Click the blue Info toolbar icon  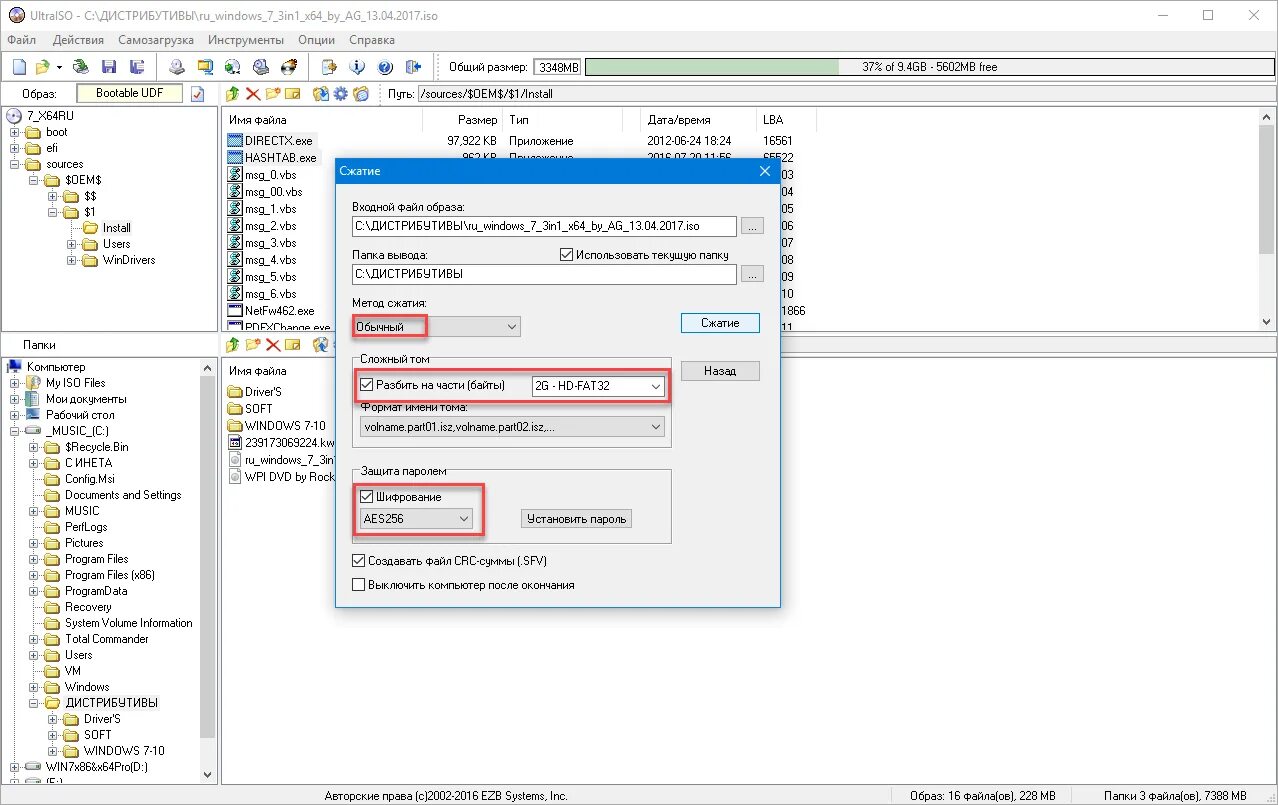coord(357,67)
